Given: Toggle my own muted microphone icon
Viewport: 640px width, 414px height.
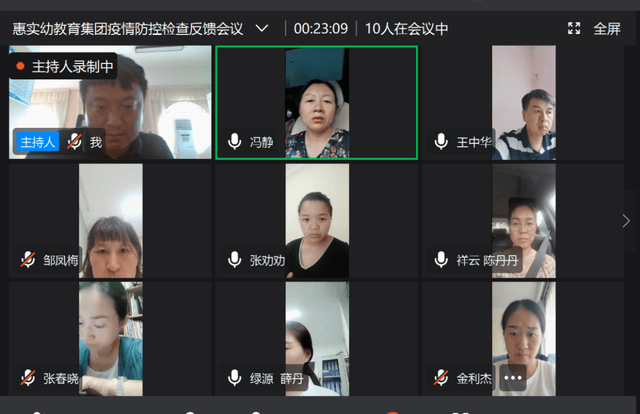Looking at the screenshot, I should click(75, 142).
